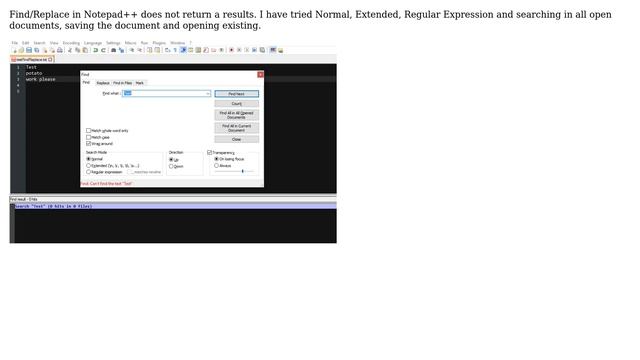
Task: Click the Show All Characters icon
Action: 175,50
